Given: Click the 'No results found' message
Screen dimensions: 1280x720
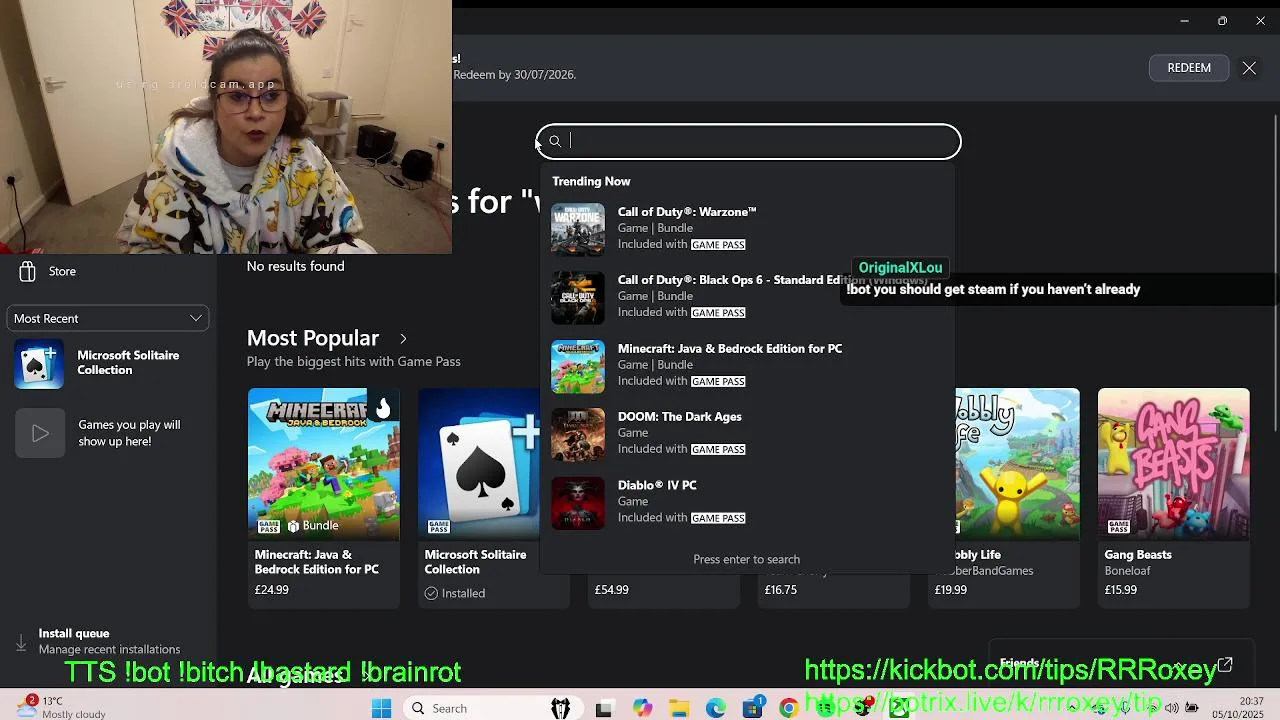Looking at the screenshot, I should (296, 266).
